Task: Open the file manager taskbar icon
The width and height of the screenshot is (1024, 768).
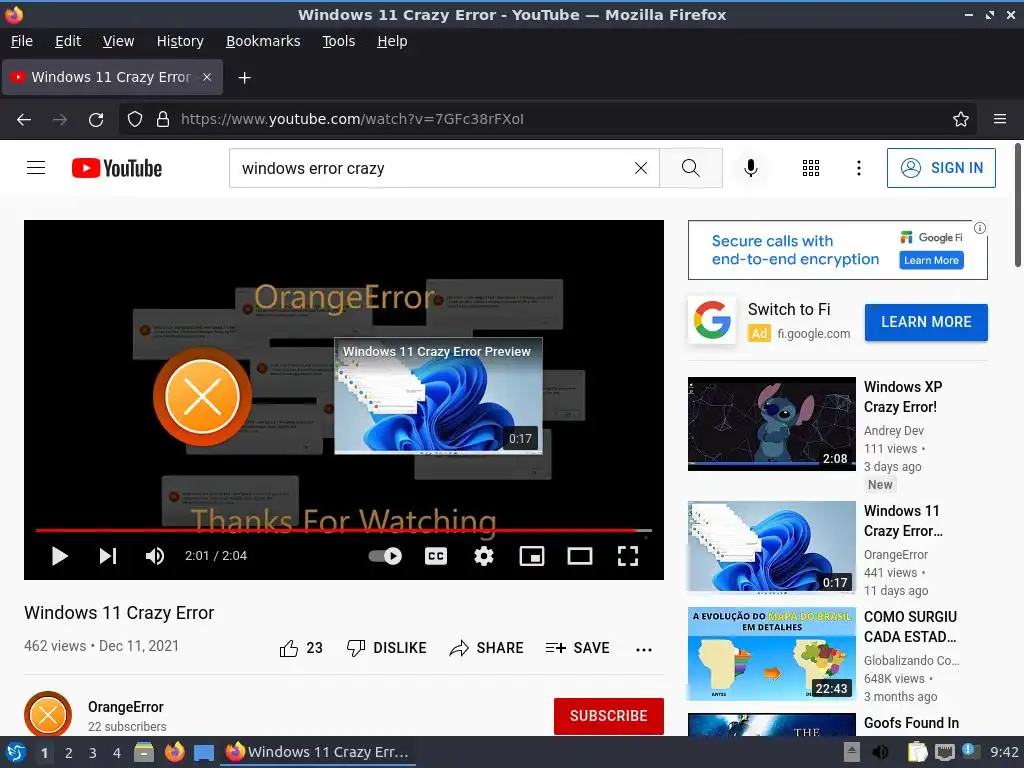Action: tap(144, 752)
